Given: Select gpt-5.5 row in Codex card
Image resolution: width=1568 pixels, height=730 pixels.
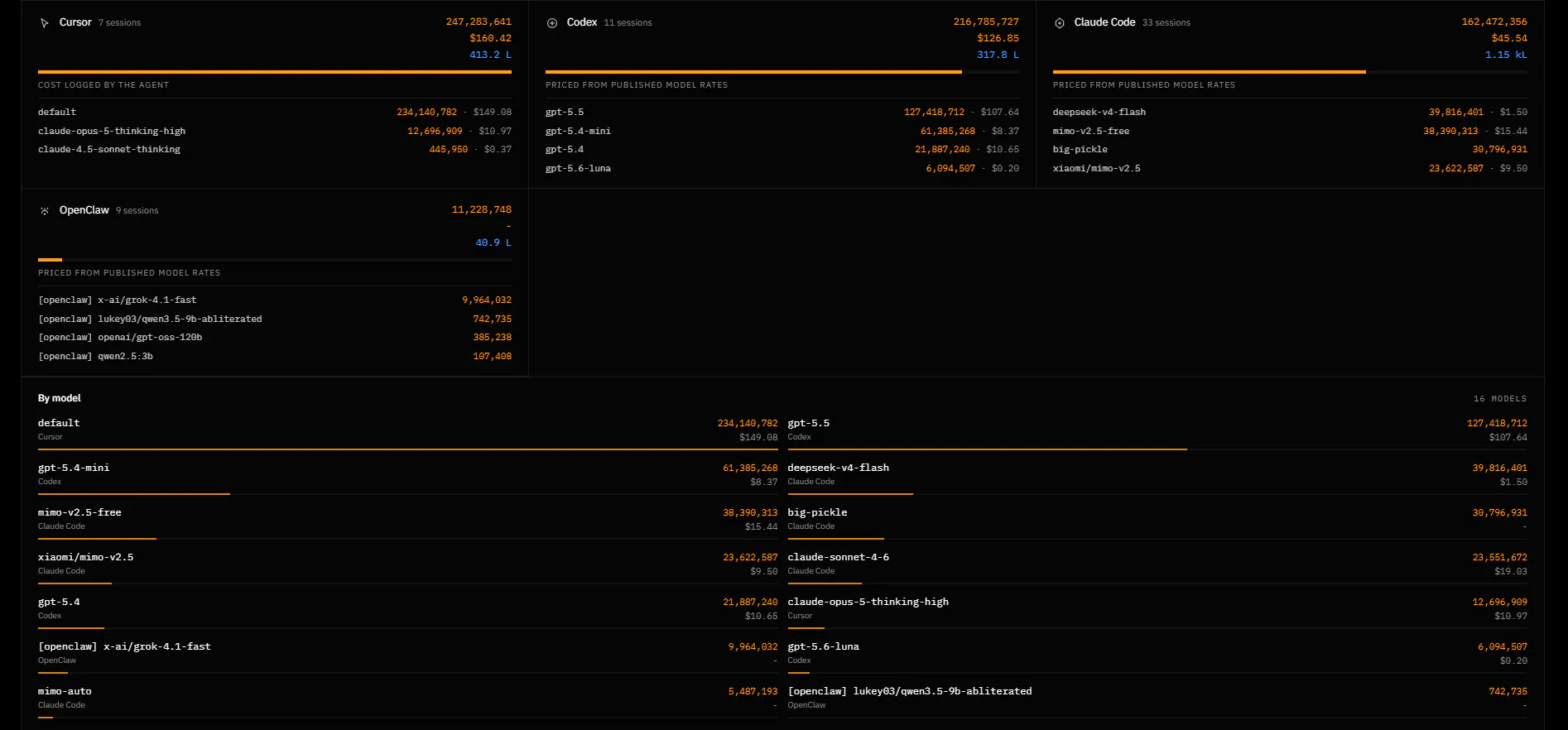Looking at the screenshot, I should point(782,112).
